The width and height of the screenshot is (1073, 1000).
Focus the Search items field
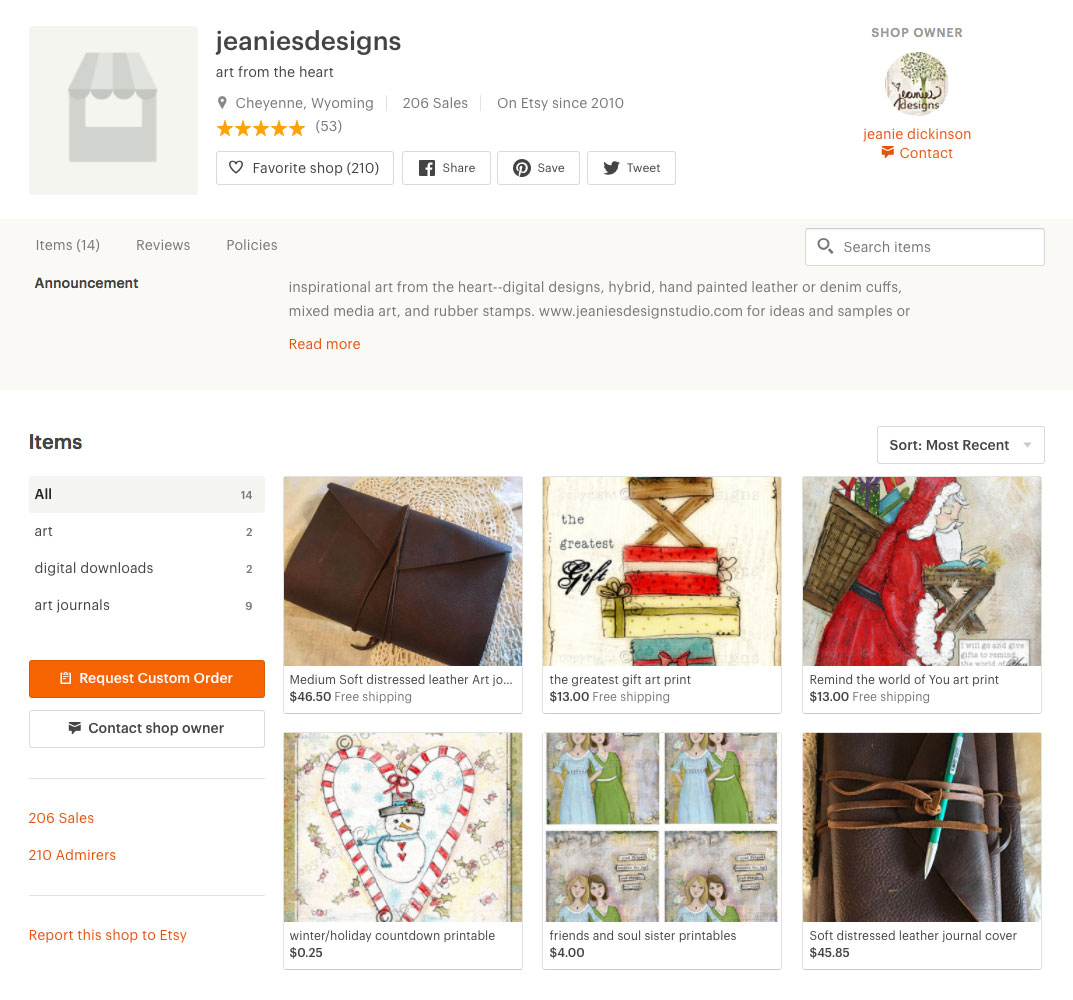coord(925,247)
